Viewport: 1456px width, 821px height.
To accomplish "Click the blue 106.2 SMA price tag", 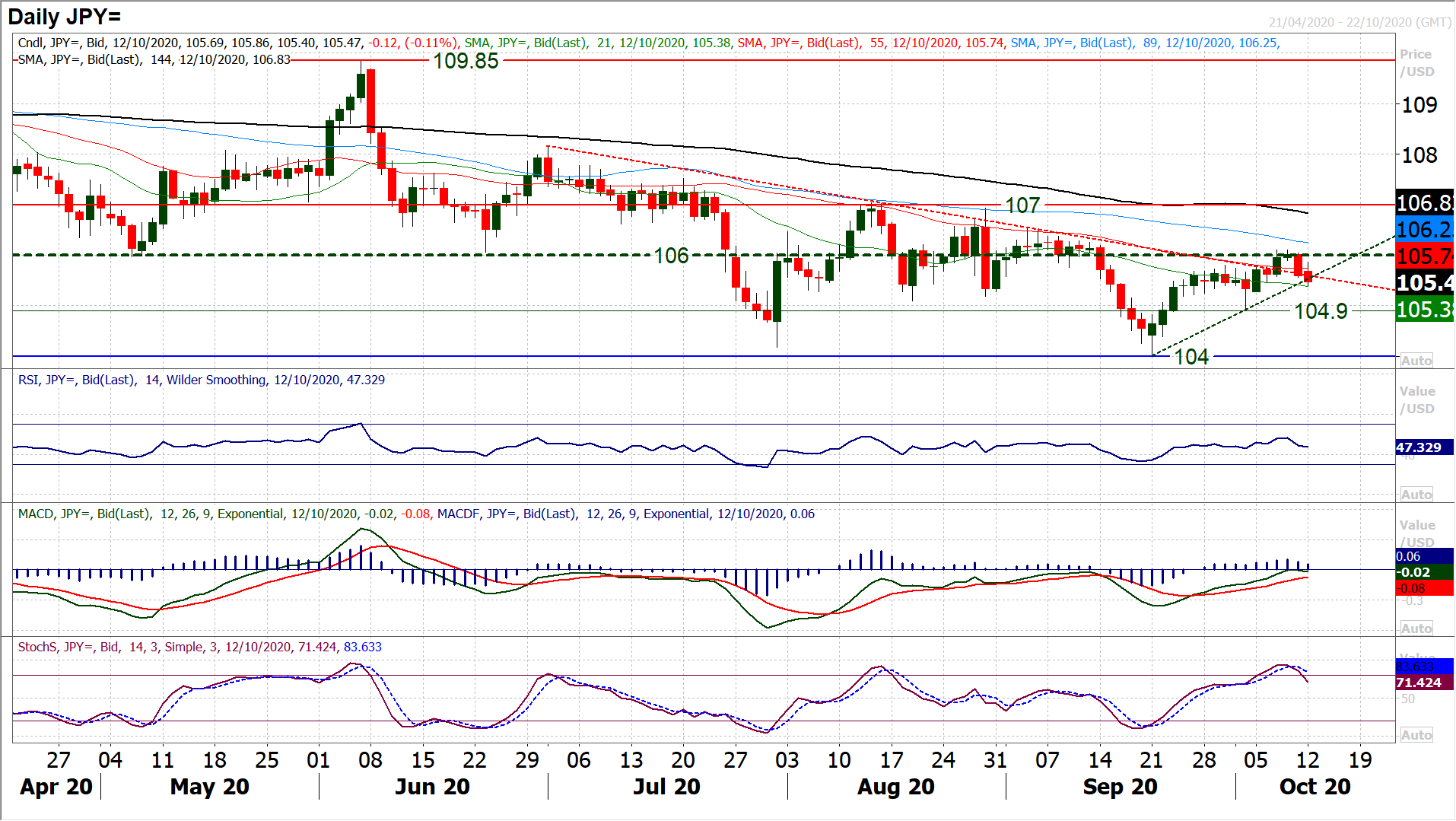I will (x=1425, y=229).
